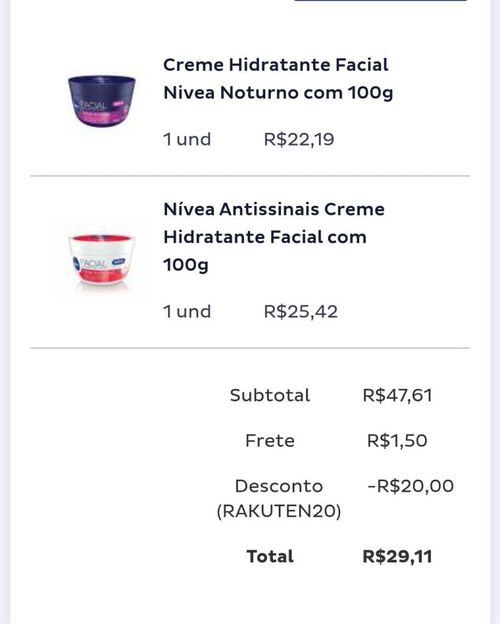This screenshot has height=624, width=500.
Task: Click the Frete label
Action: point(270,441)
